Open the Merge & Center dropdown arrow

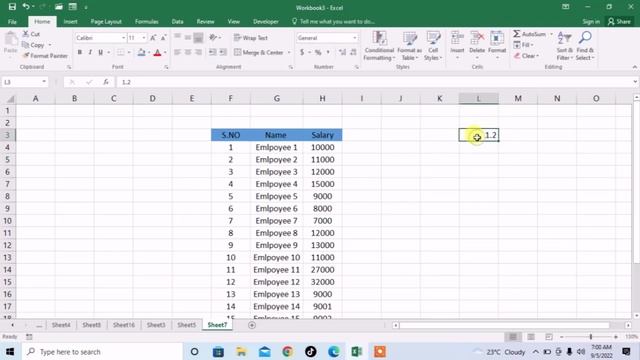coord(289,52)
